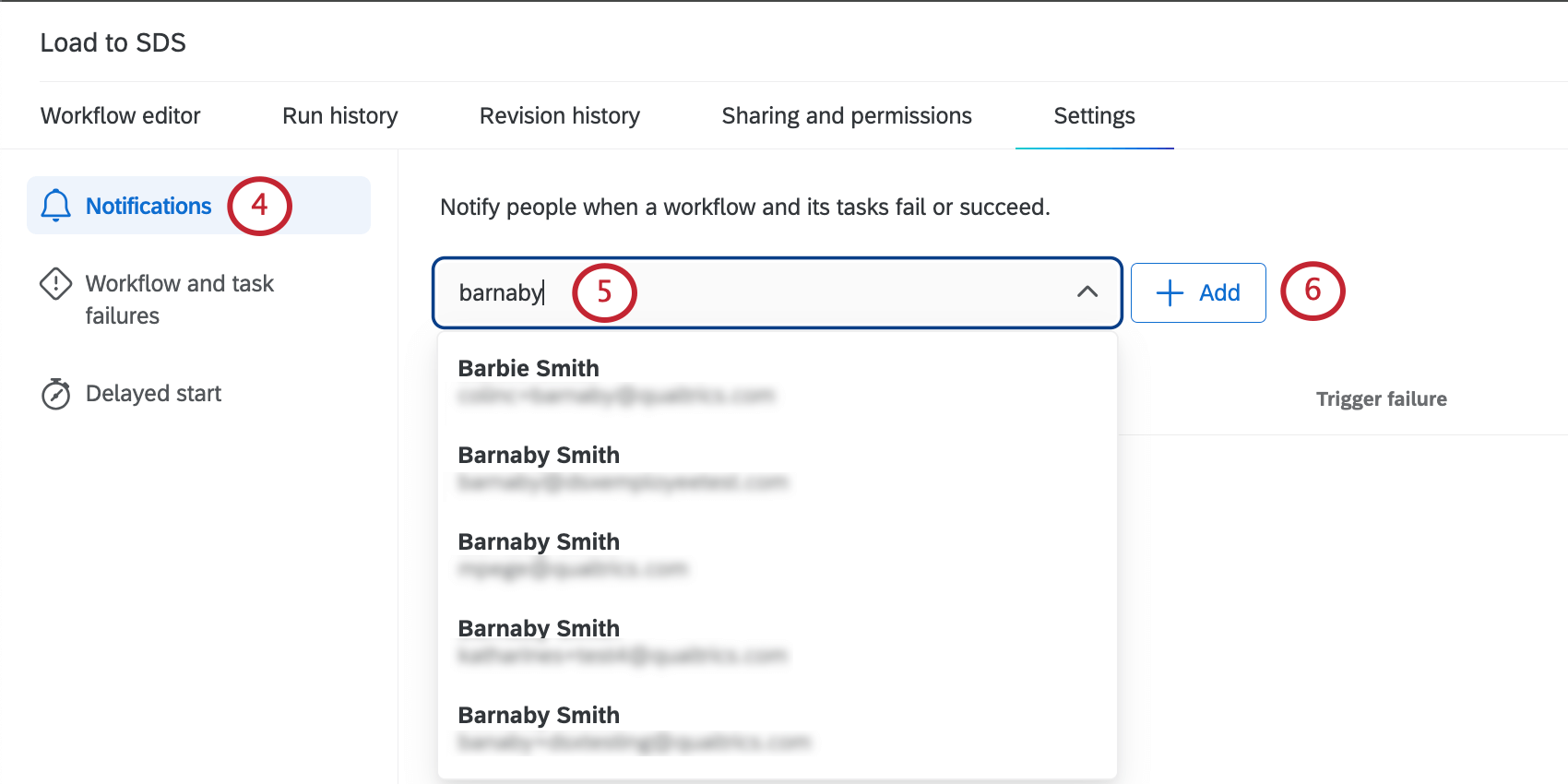Select the last Barnaby Smith suggestion
Viewport: 1568px width, 784px height.
(539, 715)
